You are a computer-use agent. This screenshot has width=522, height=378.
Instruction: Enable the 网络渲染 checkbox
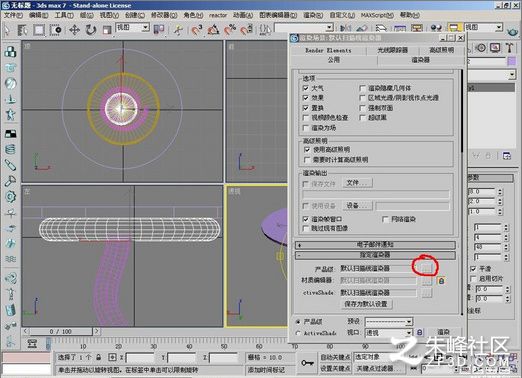coord(385,219)
